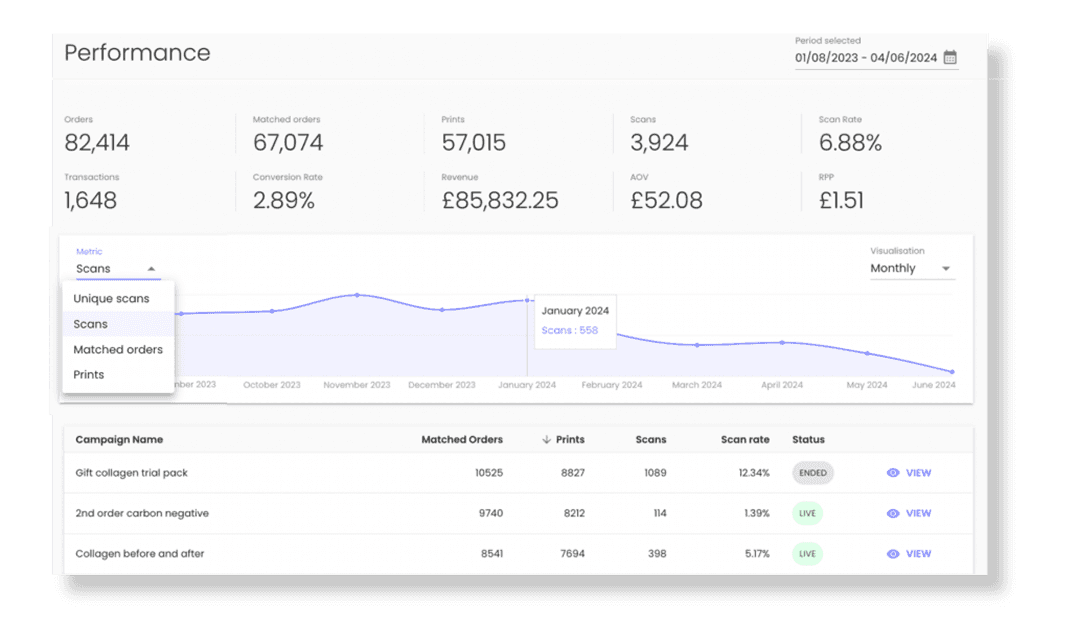
Task: Click eye icon for Gift collagen trial pack
Action: [893, 473]
